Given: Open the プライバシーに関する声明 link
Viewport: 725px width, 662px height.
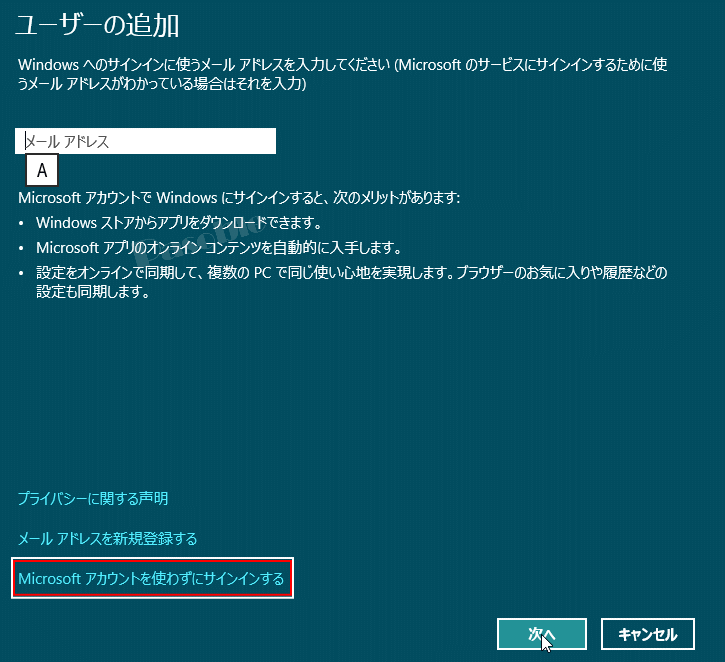Looking at the screenshot, I should pyautogui.click(x=93, y=498).
